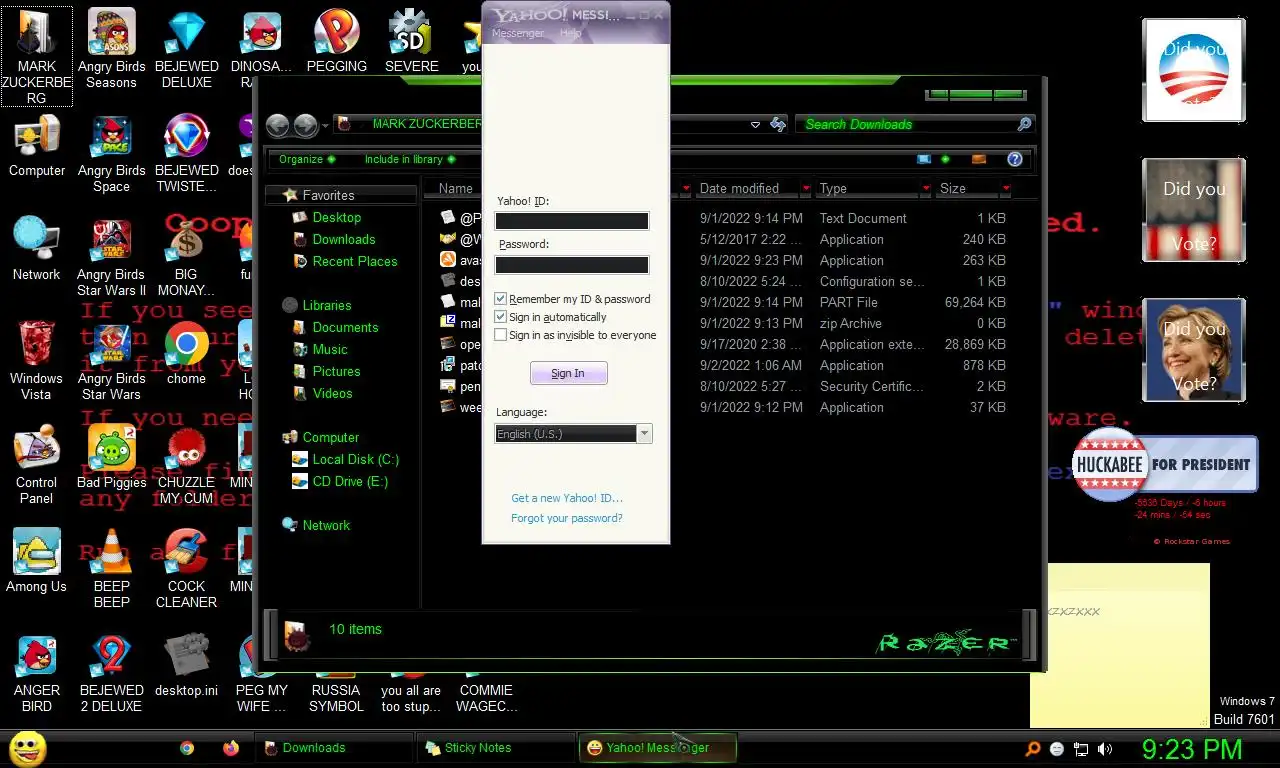
Task: Open Angry Birds Seasons desktop icon
Action: pos(111,48)
